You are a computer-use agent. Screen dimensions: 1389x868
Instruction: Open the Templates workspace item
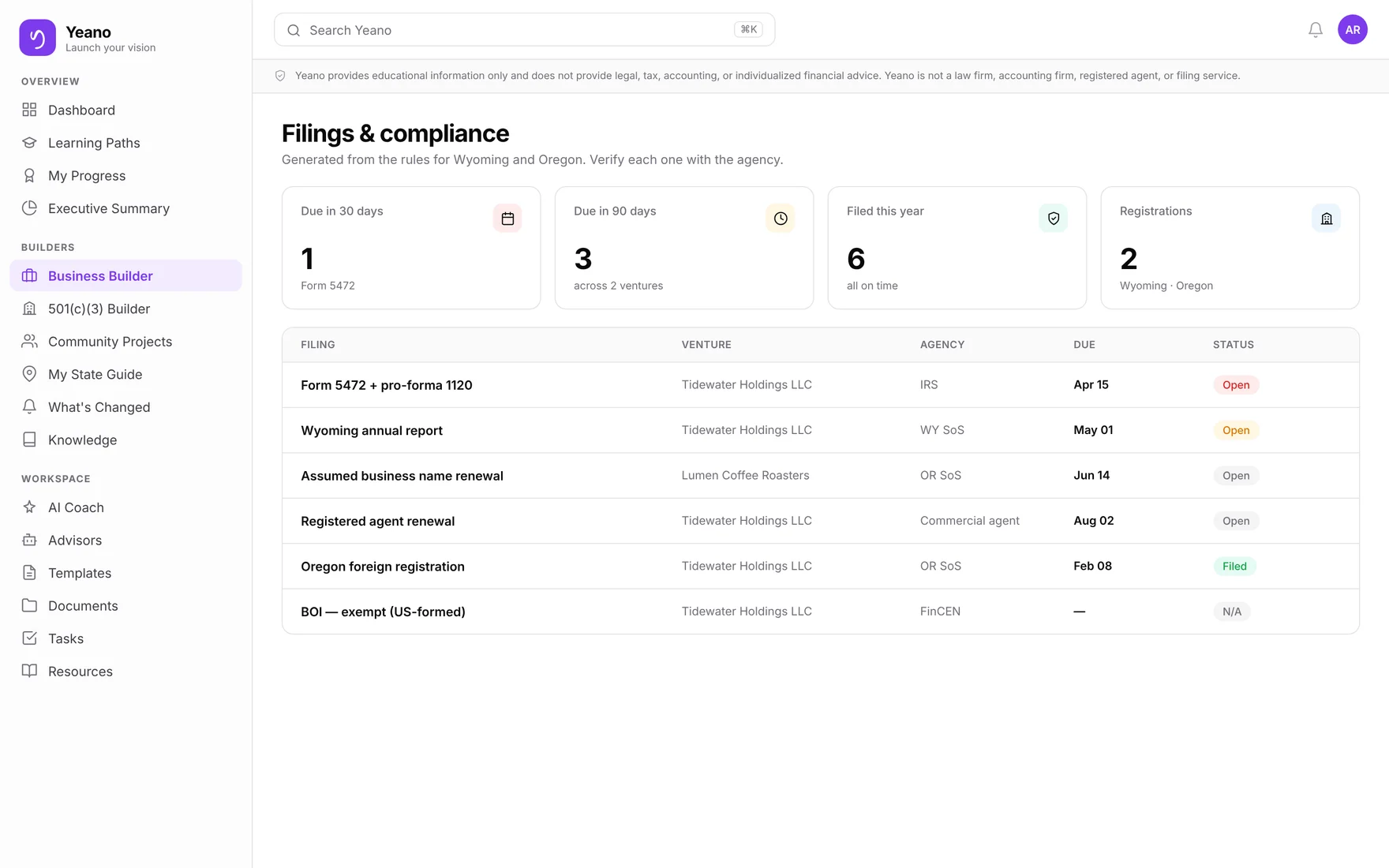pos(125,573)
